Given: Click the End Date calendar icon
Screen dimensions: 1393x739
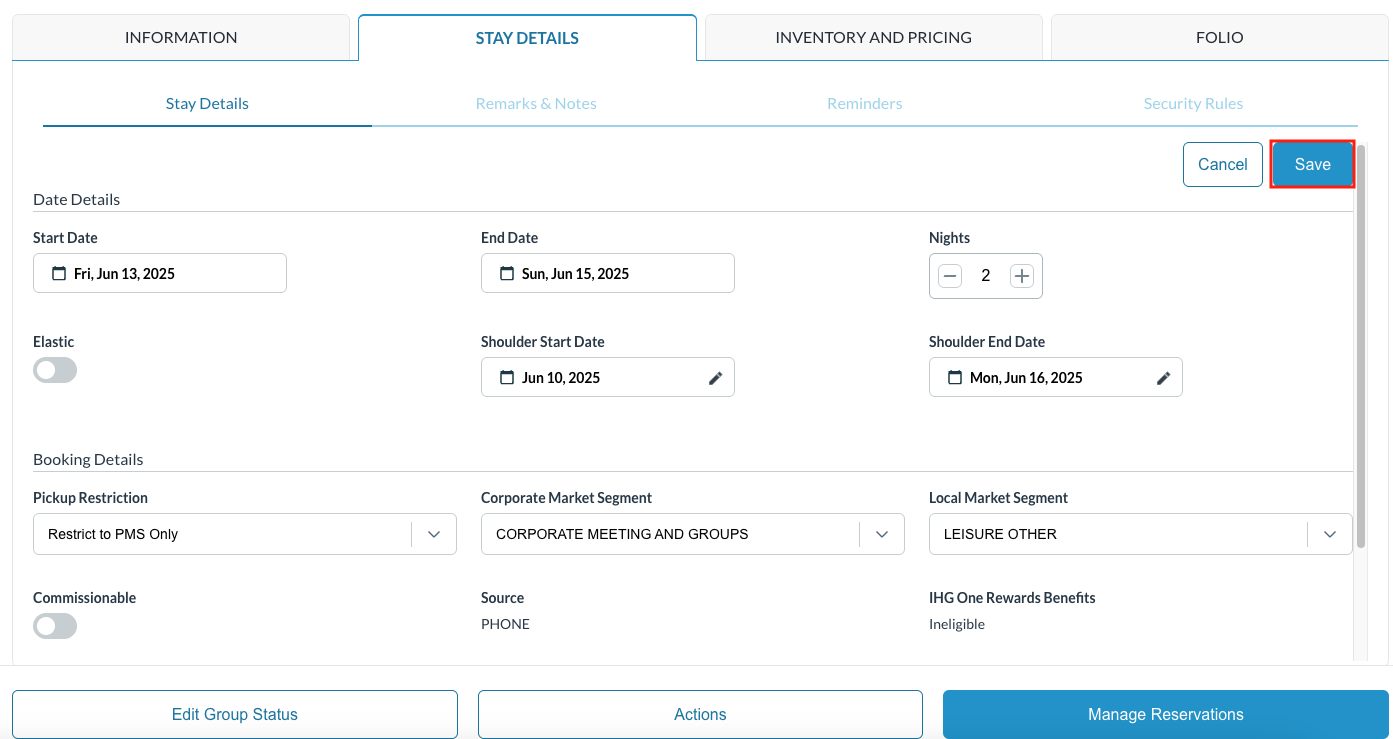Looking at the screenshot, I should click(507, 273).
